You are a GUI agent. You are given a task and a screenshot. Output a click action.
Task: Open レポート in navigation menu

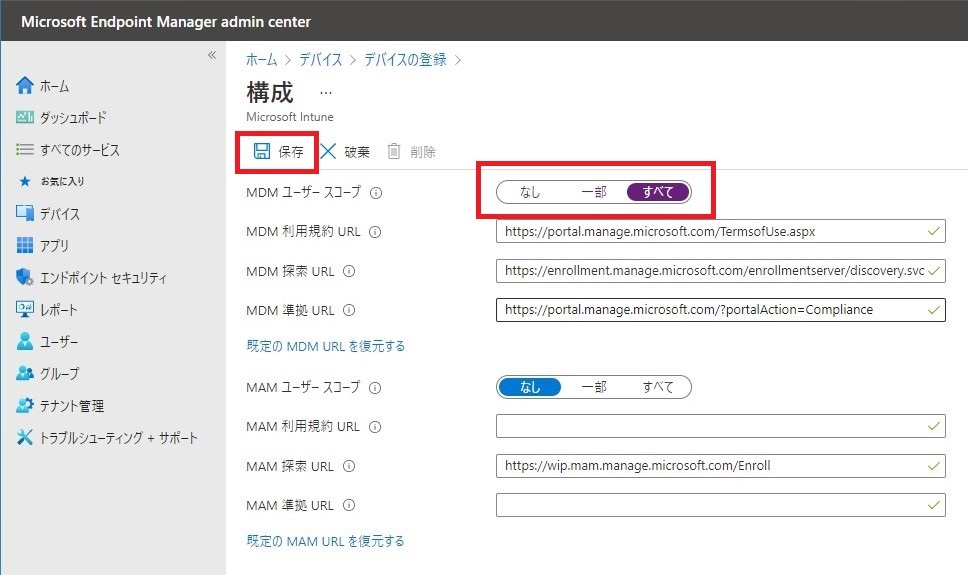[x=59, y=309]
